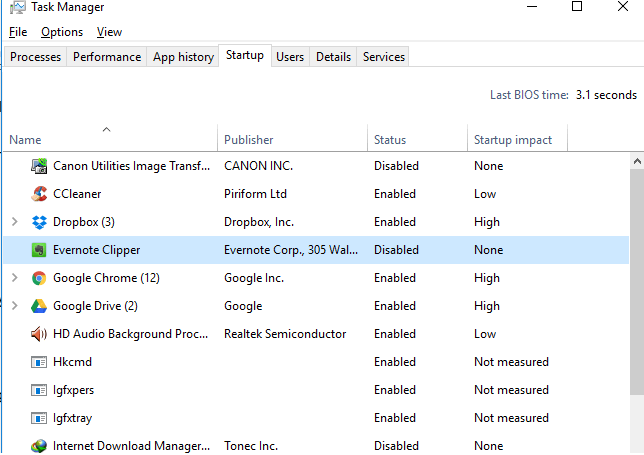Viewport: 644px width, 455px height.
Task: Select the Hkcmd entry name
Action: pos(72,362)
